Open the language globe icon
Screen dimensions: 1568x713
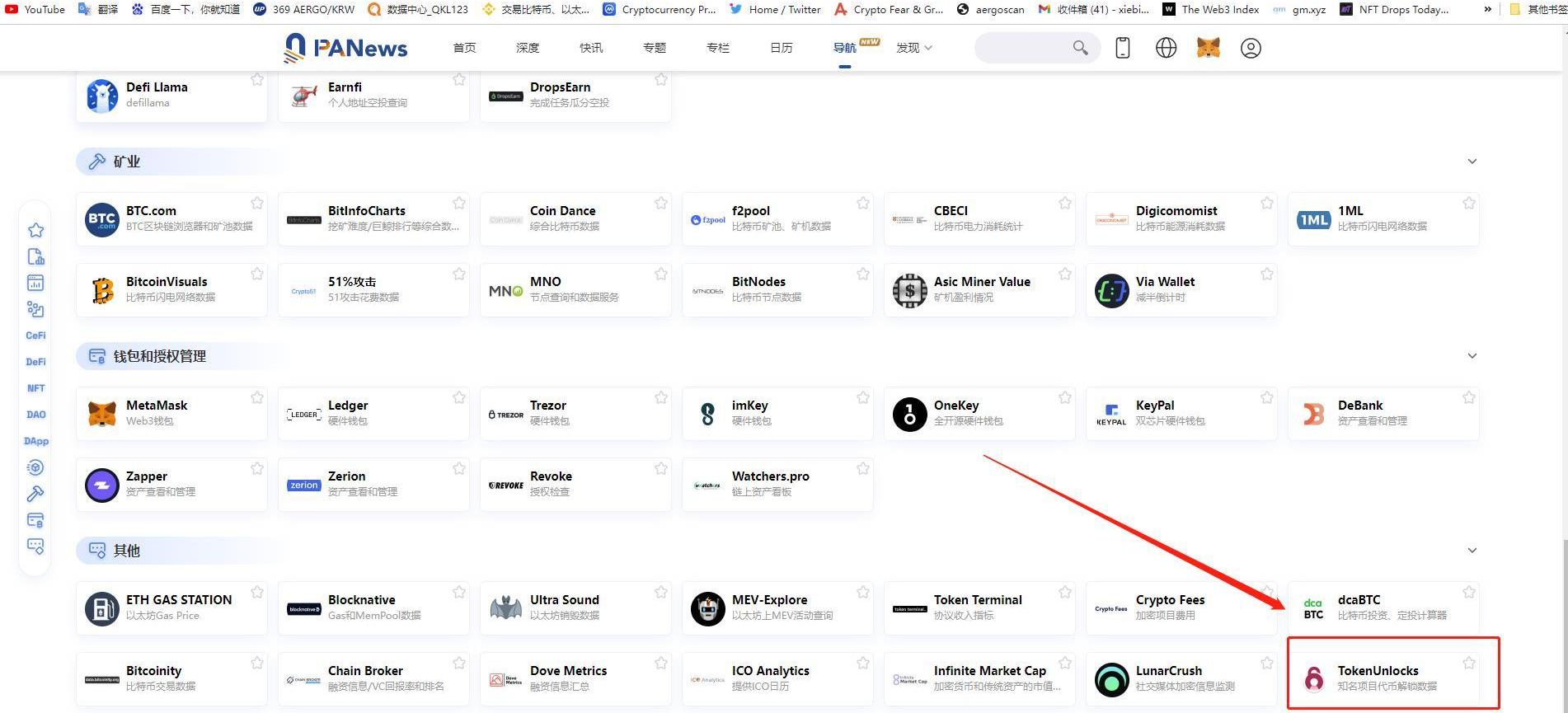pos(1166,48)
